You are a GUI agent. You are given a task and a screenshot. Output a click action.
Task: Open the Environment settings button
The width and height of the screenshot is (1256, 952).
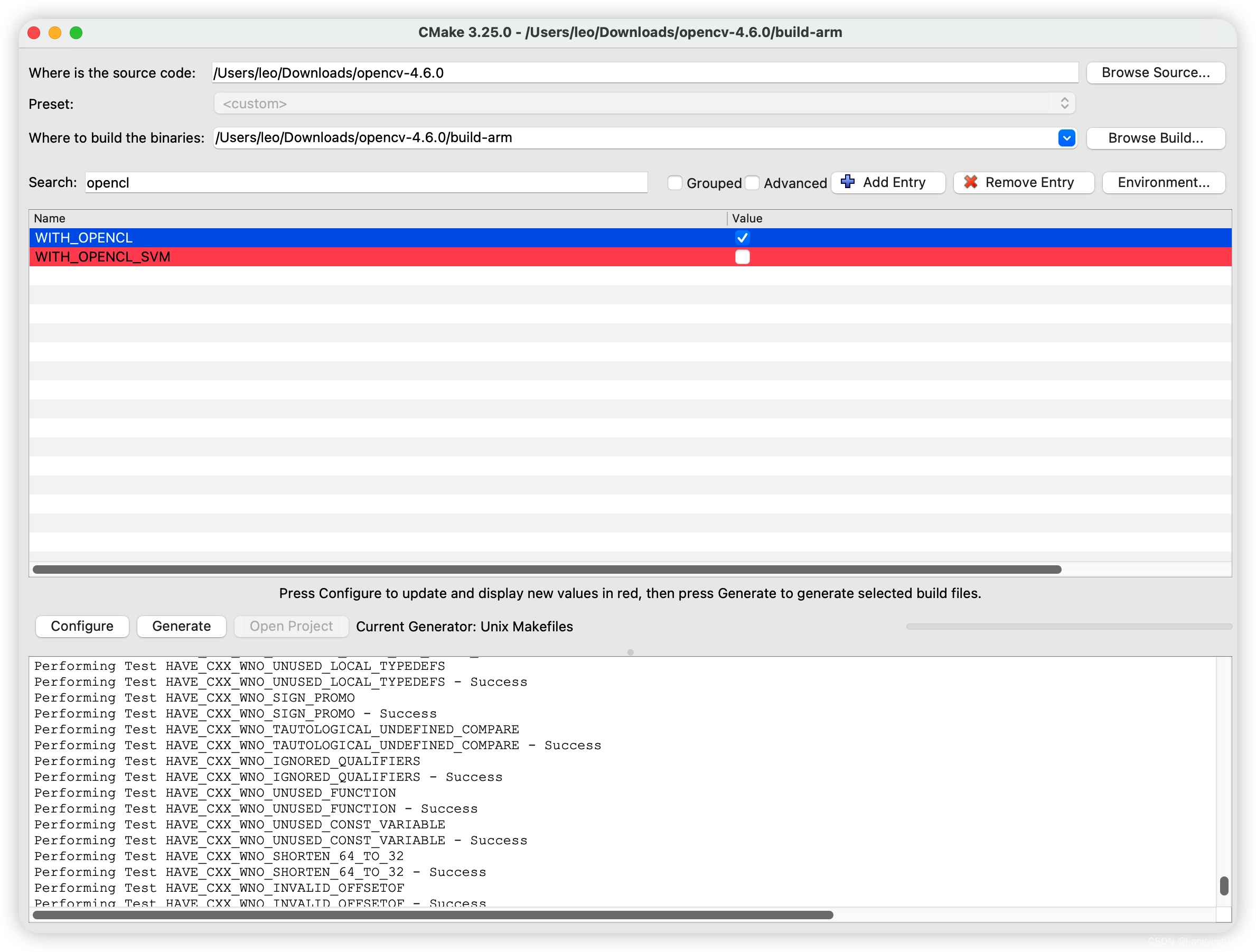click(x=1163, y=182)
